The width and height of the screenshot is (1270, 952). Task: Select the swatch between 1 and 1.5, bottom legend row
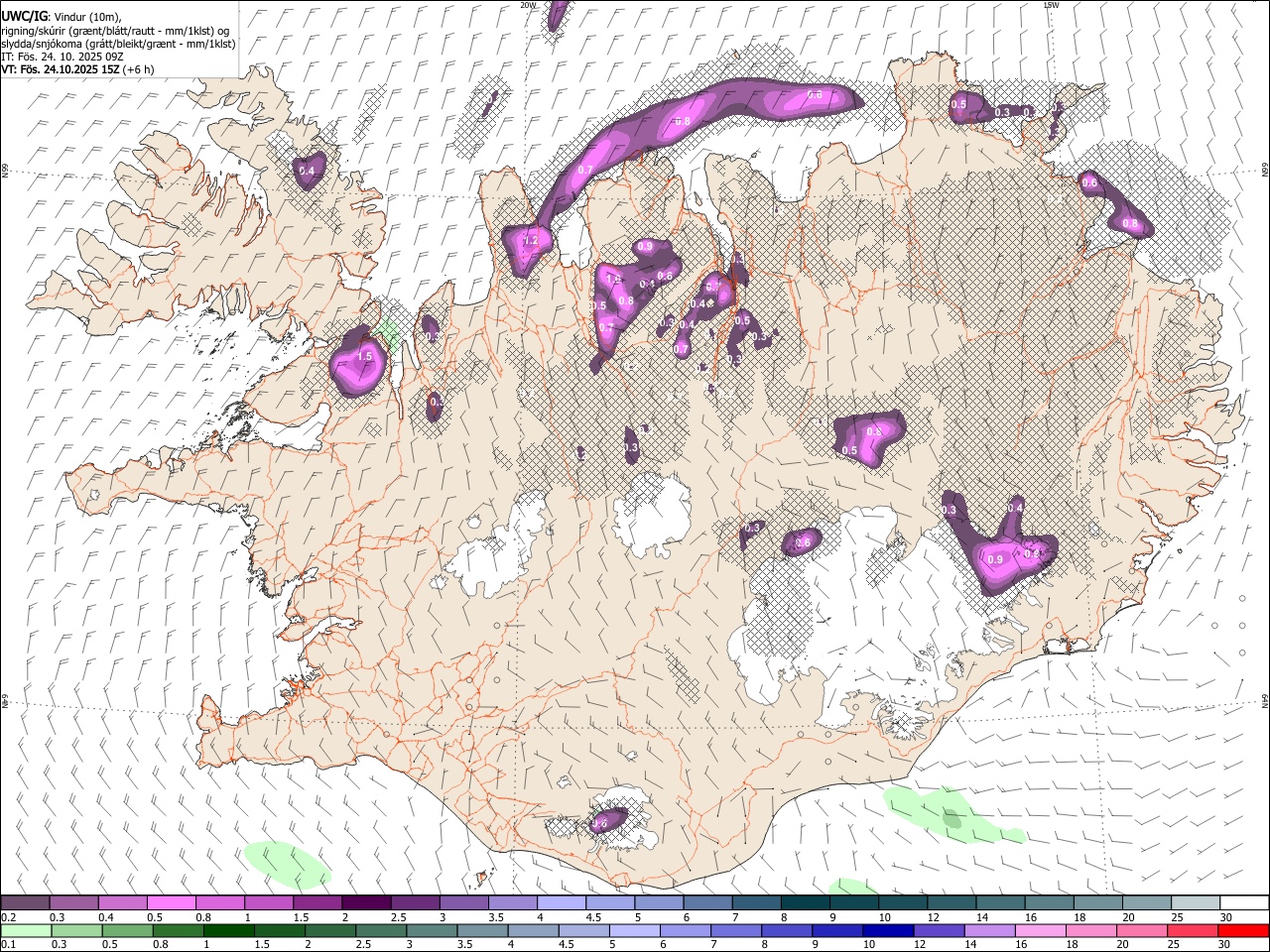227,930
